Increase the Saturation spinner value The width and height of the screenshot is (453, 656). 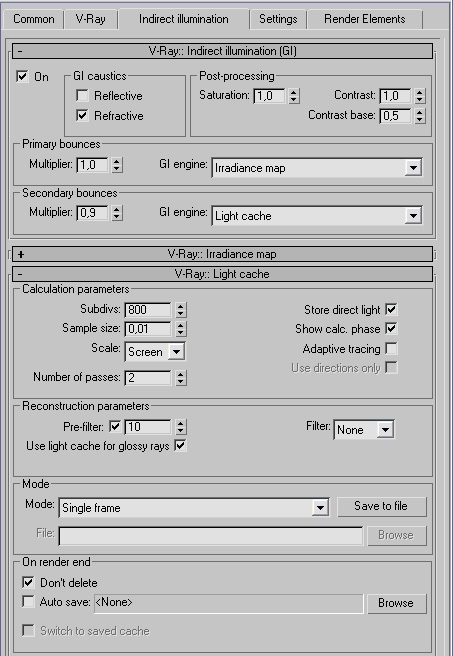coord(294,92)
